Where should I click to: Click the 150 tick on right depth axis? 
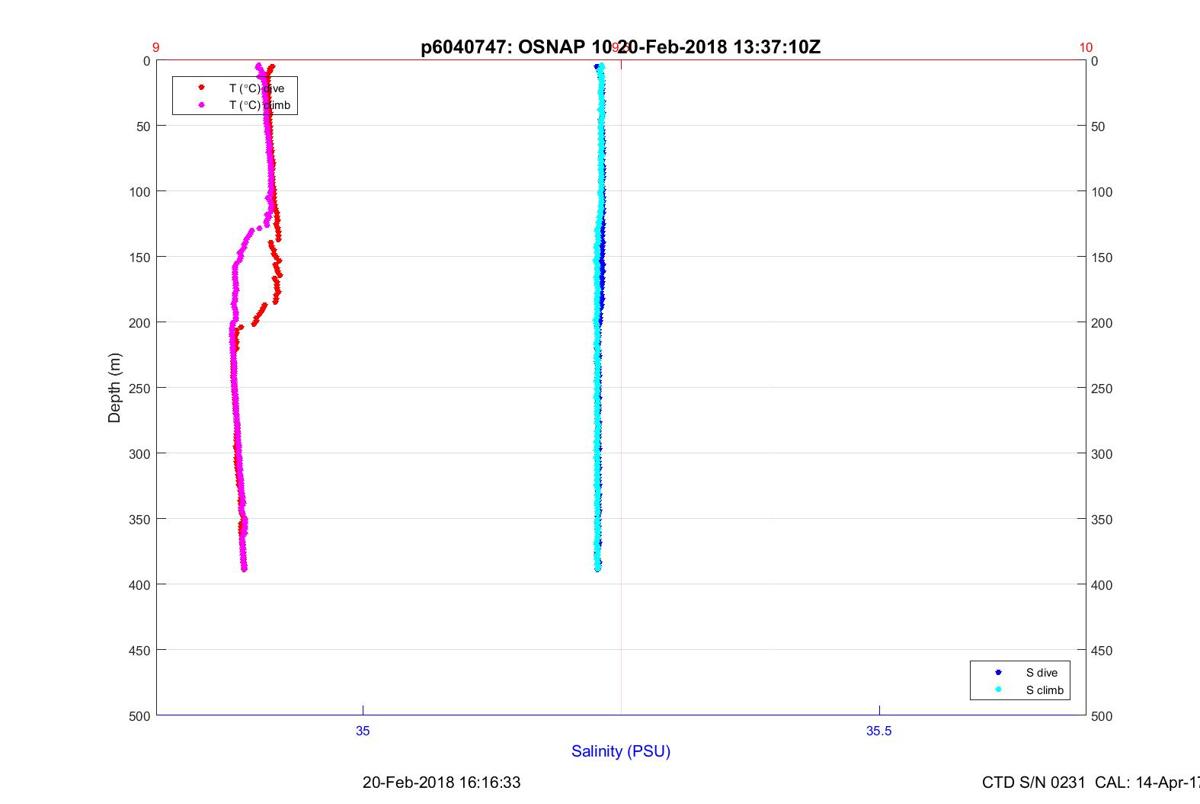tap(1102, 258)
